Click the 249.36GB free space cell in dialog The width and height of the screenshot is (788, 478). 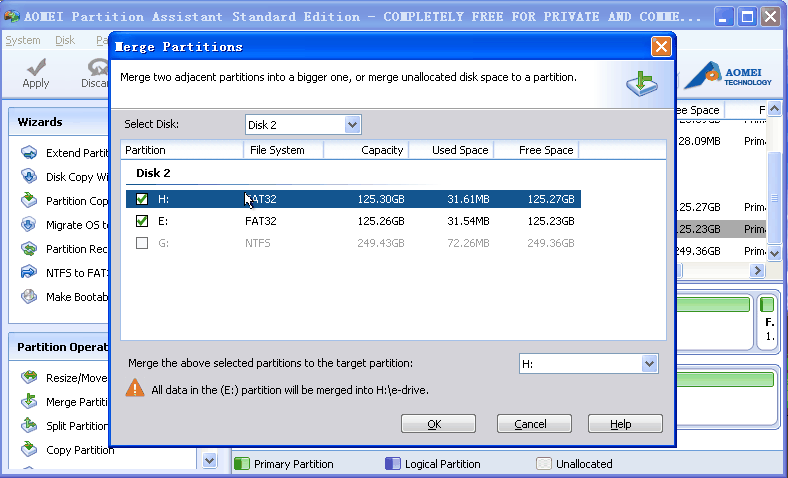point(551,243)
